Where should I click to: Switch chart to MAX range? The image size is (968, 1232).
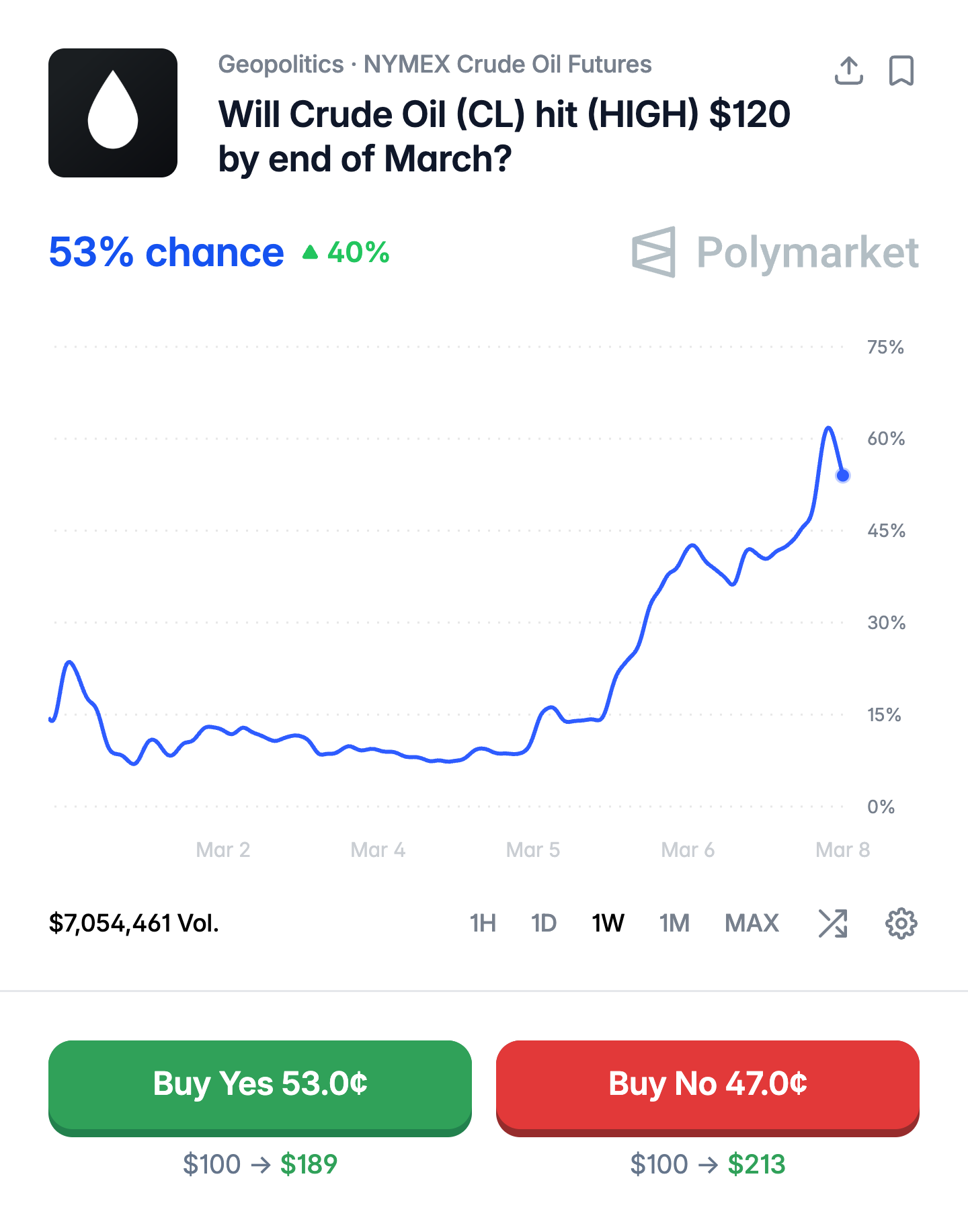point(752,923)
